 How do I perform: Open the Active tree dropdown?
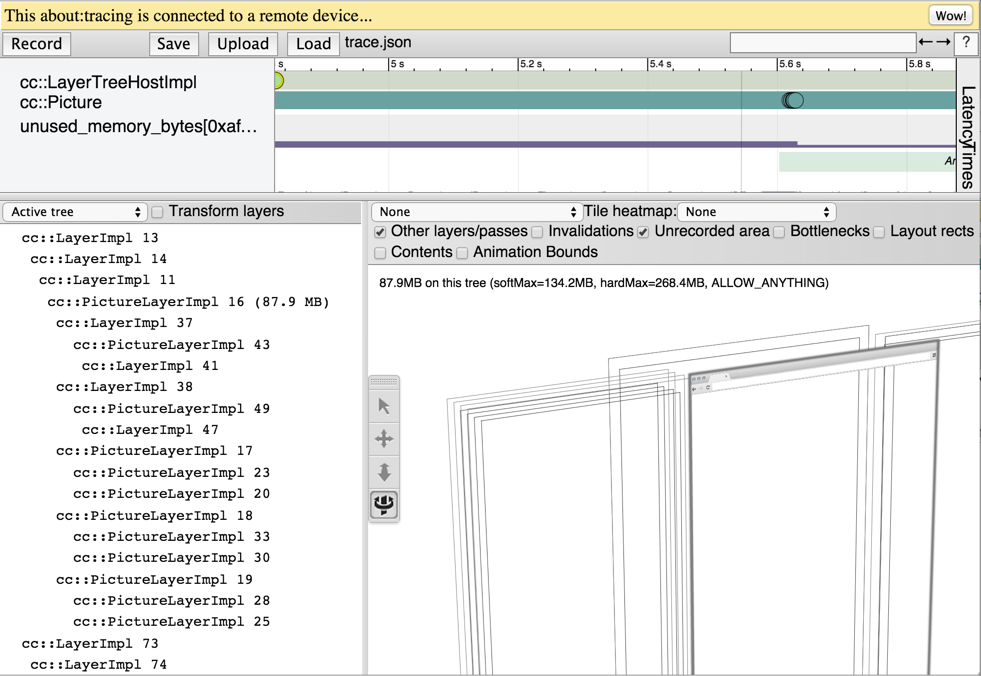[75, 212]
